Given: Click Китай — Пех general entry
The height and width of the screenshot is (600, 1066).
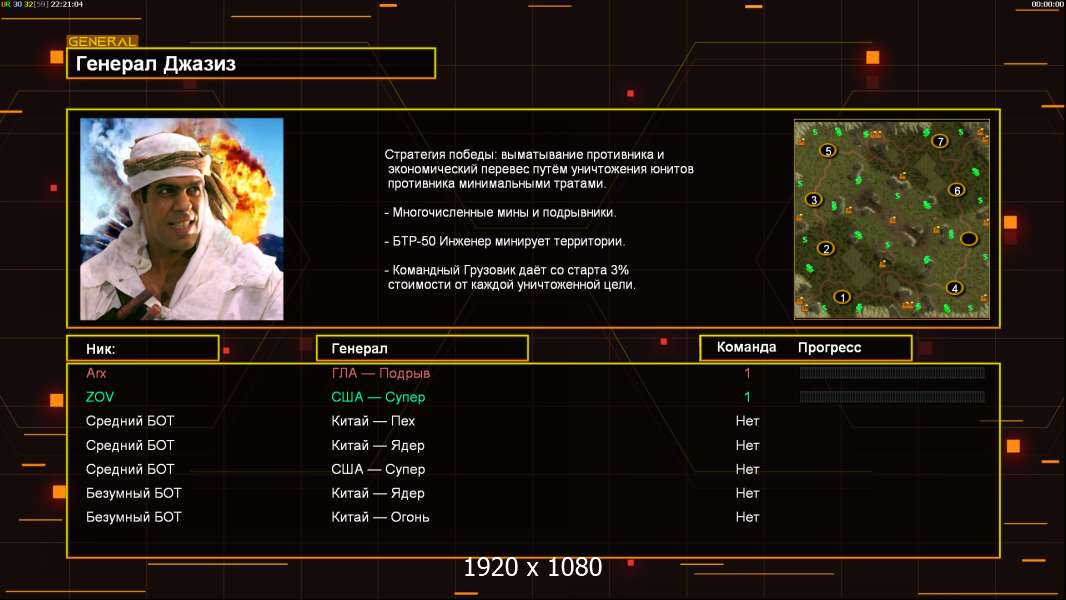Looking at the screenshot, I should coord(373,421).
